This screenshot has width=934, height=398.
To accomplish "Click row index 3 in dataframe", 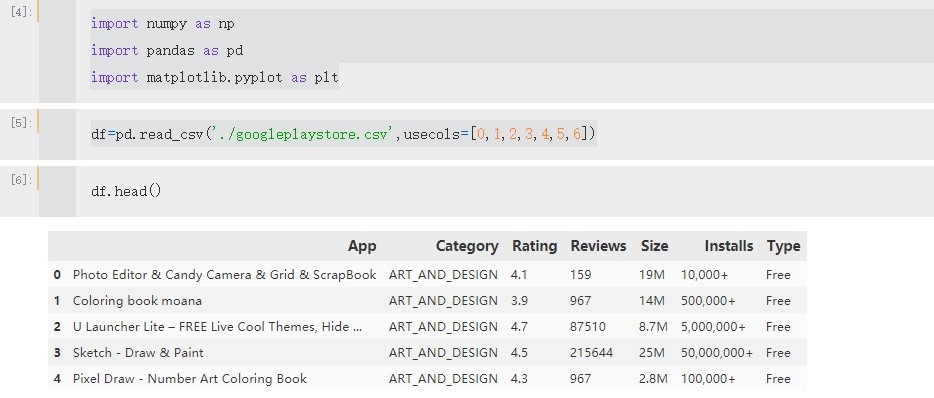I will [x=57, y=353].
